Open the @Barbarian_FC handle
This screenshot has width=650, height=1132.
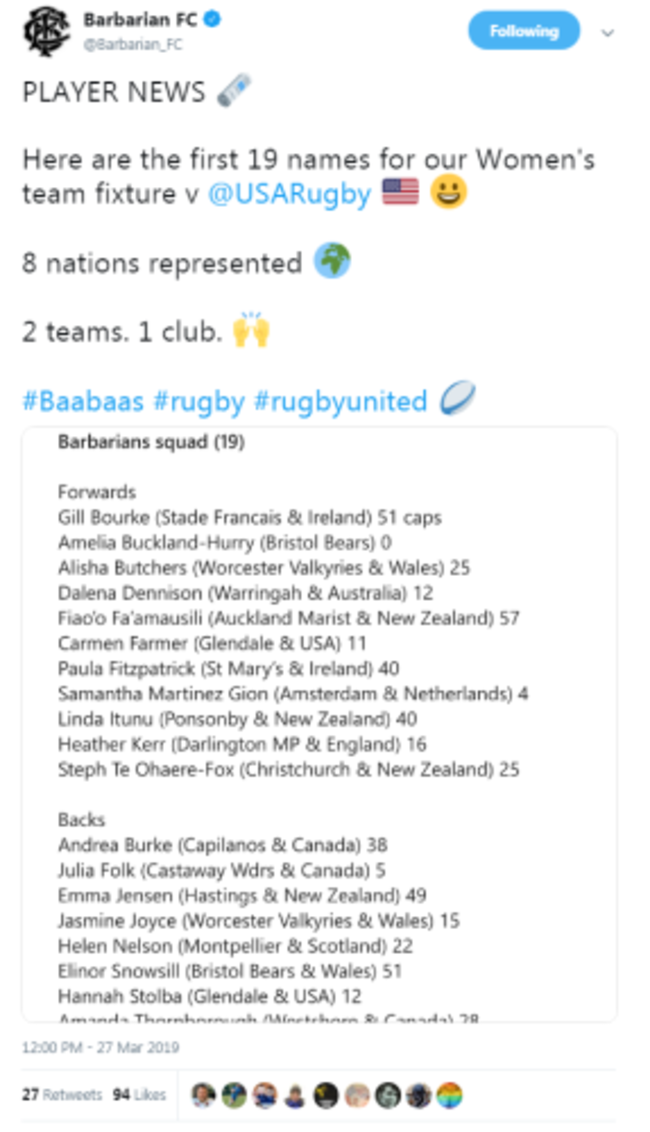(133, 44)
